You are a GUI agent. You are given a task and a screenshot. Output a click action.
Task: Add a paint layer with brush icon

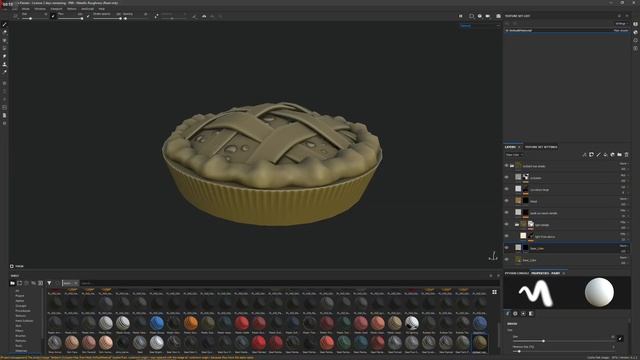(598, 155)
